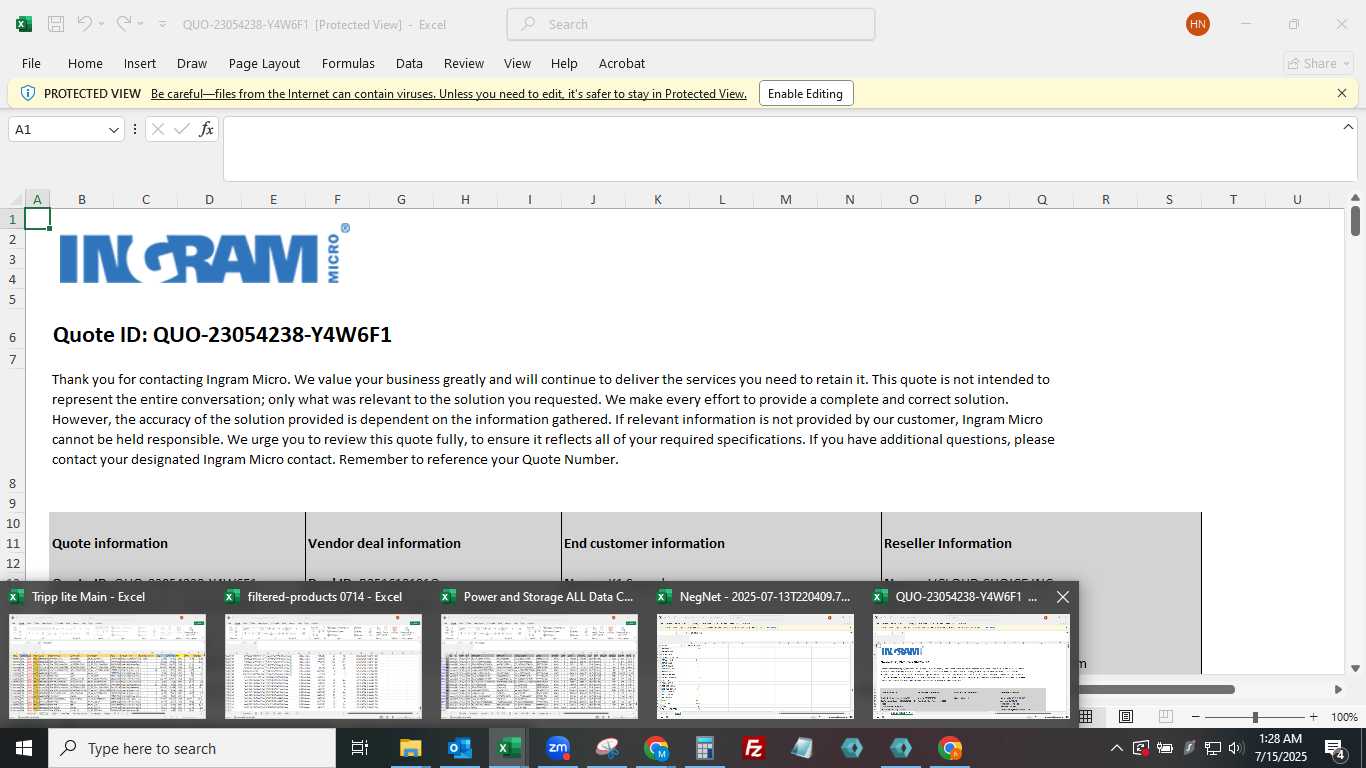Open the Data tab
The image size is (1366, 768).
409,63
